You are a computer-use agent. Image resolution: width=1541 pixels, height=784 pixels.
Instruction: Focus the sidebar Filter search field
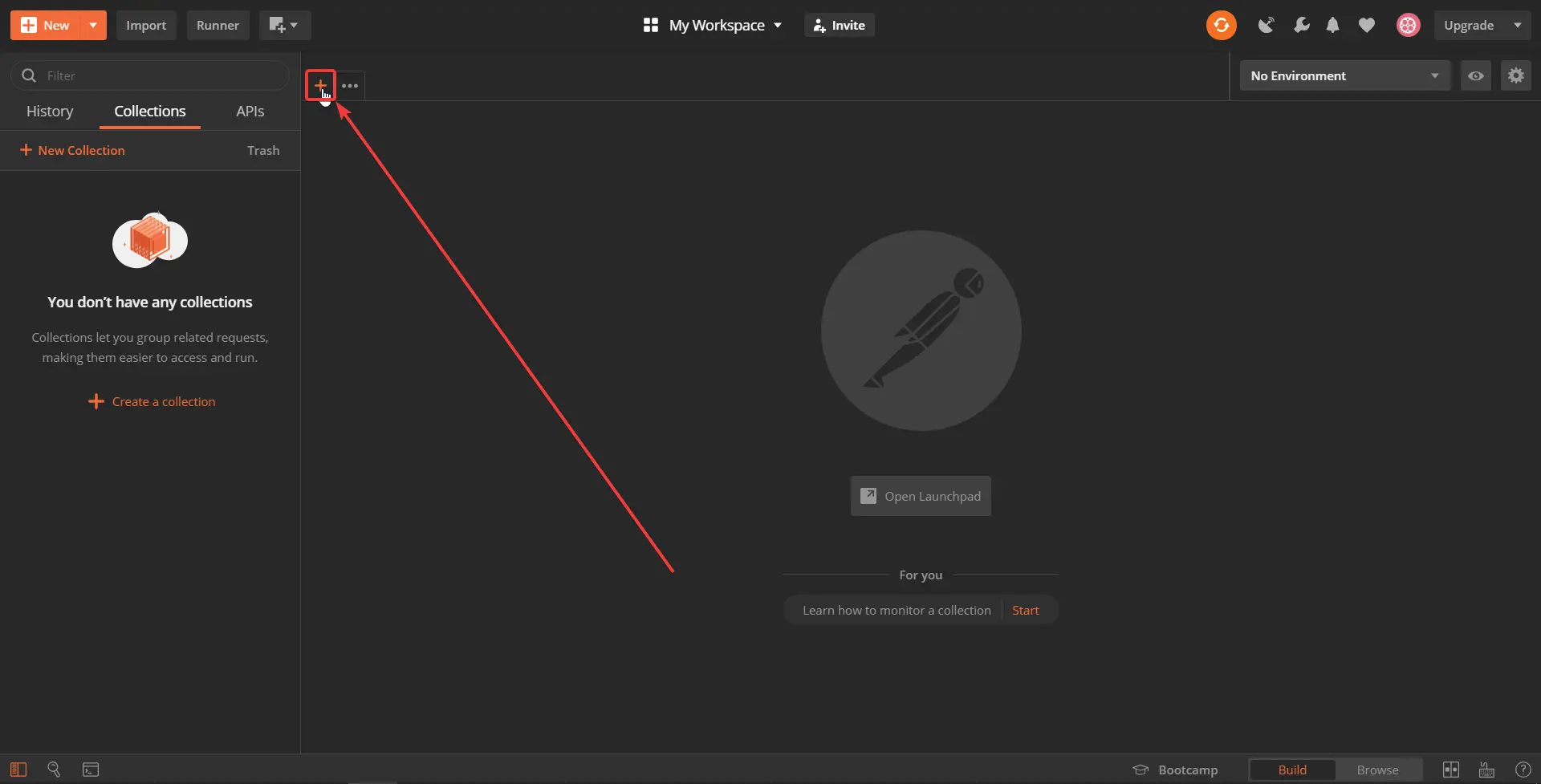[150, 75]
